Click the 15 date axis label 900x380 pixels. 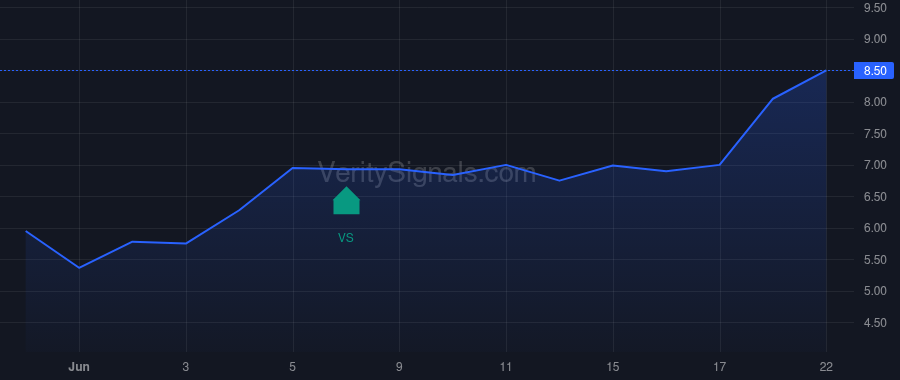click(x=613, y=367)
